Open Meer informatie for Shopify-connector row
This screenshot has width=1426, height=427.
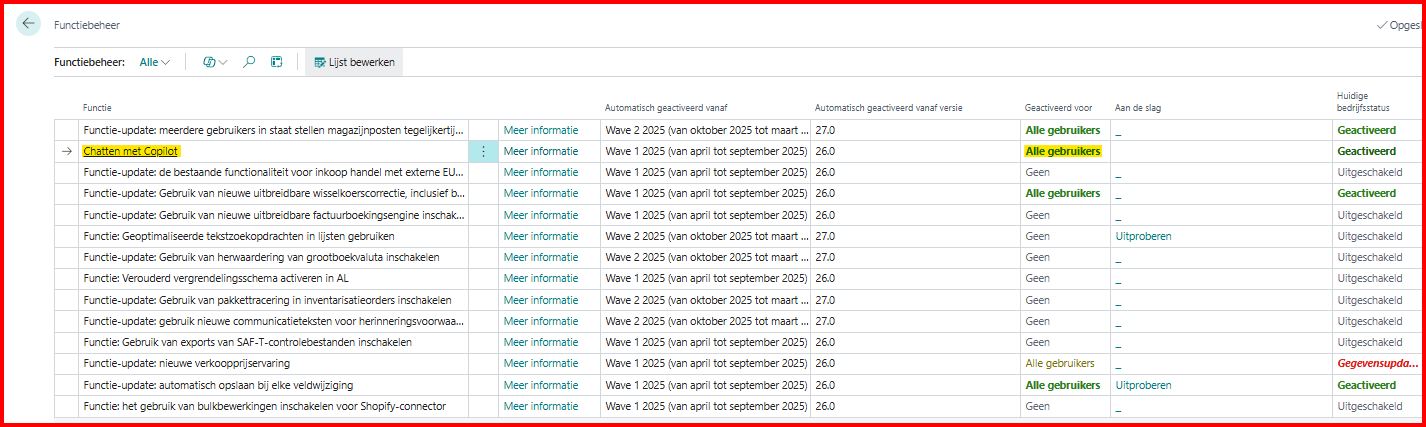(x=540, y=406)
